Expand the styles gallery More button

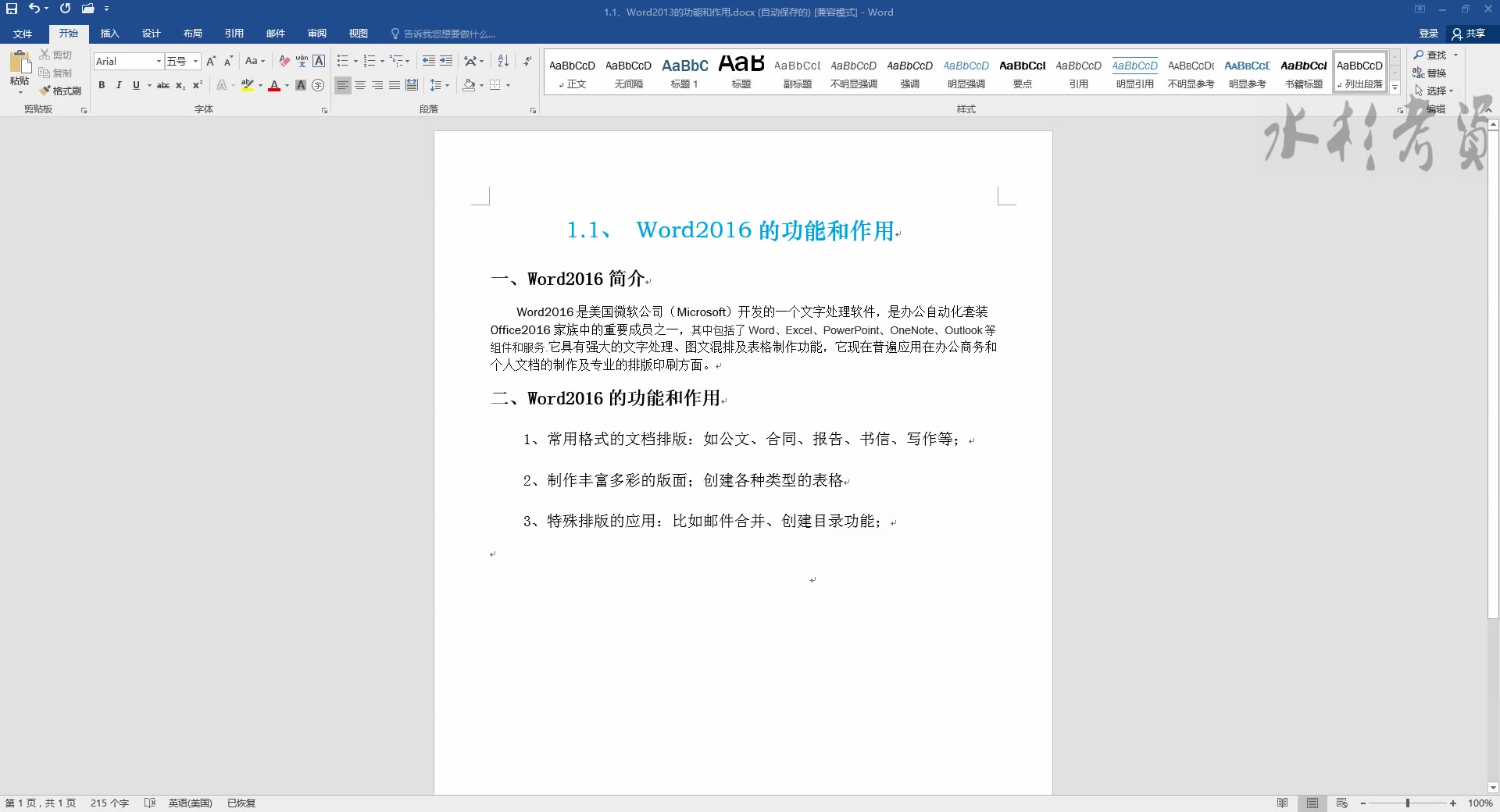click(x=1395, y=88)
